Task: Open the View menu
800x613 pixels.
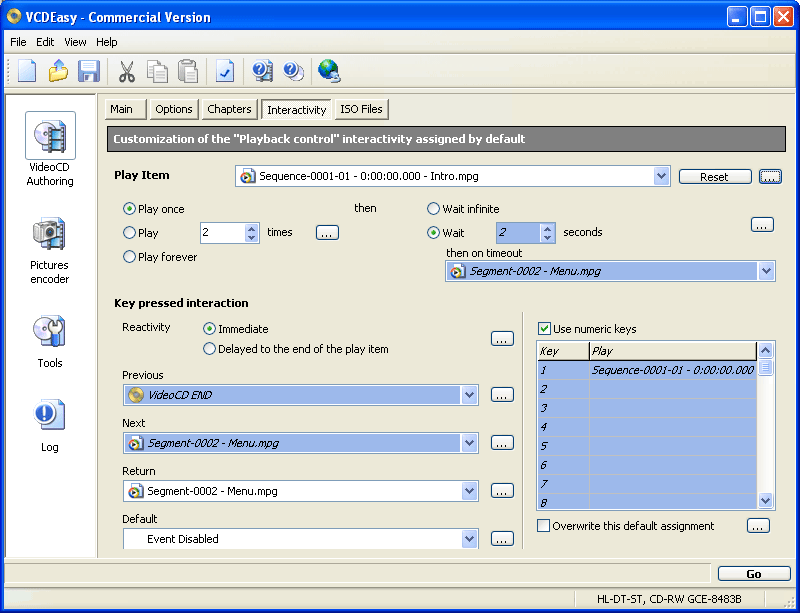Action: point(75,42)
